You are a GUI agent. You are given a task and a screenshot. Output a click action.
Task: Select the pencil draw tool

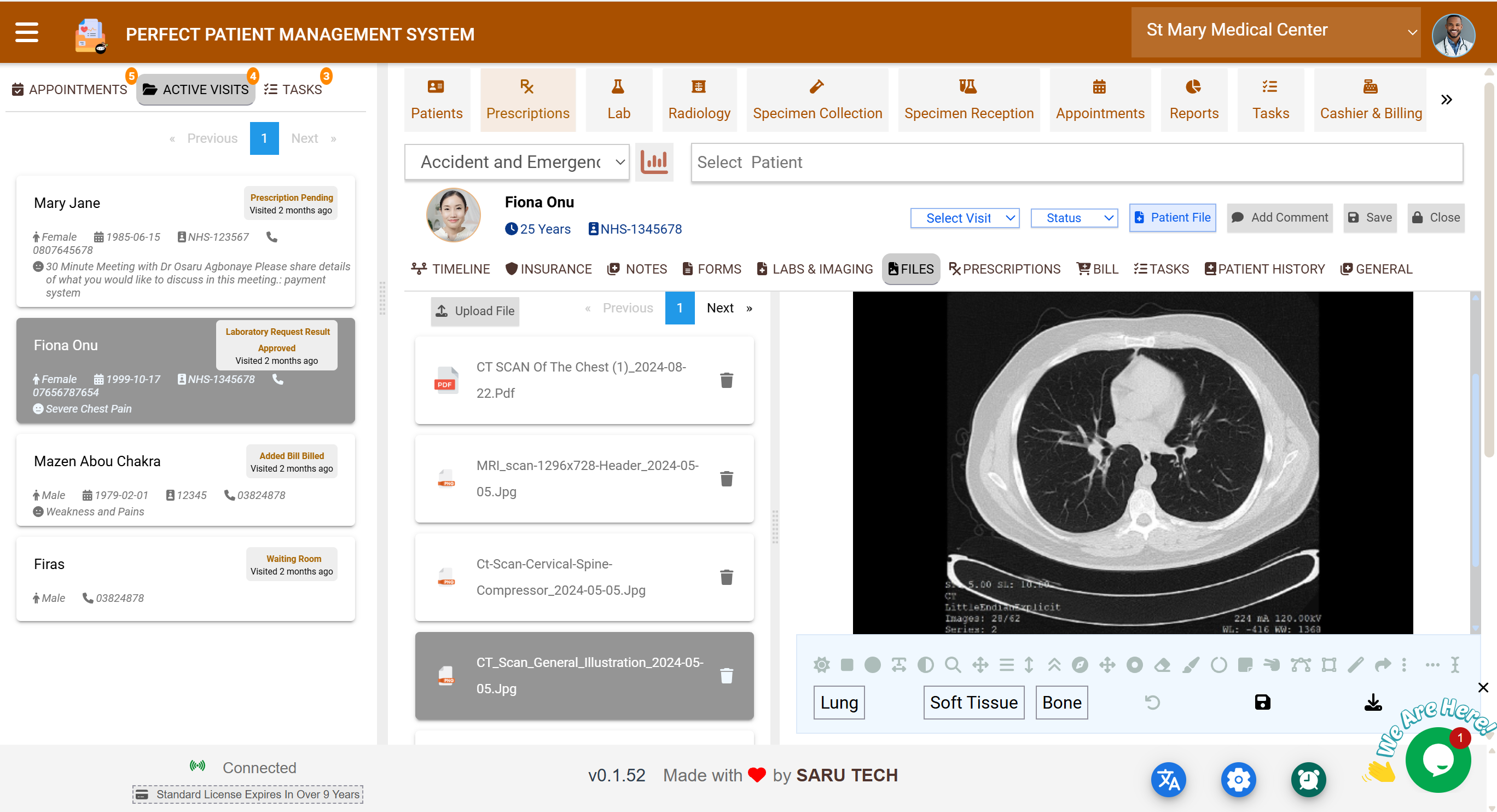pos(1356,664)
